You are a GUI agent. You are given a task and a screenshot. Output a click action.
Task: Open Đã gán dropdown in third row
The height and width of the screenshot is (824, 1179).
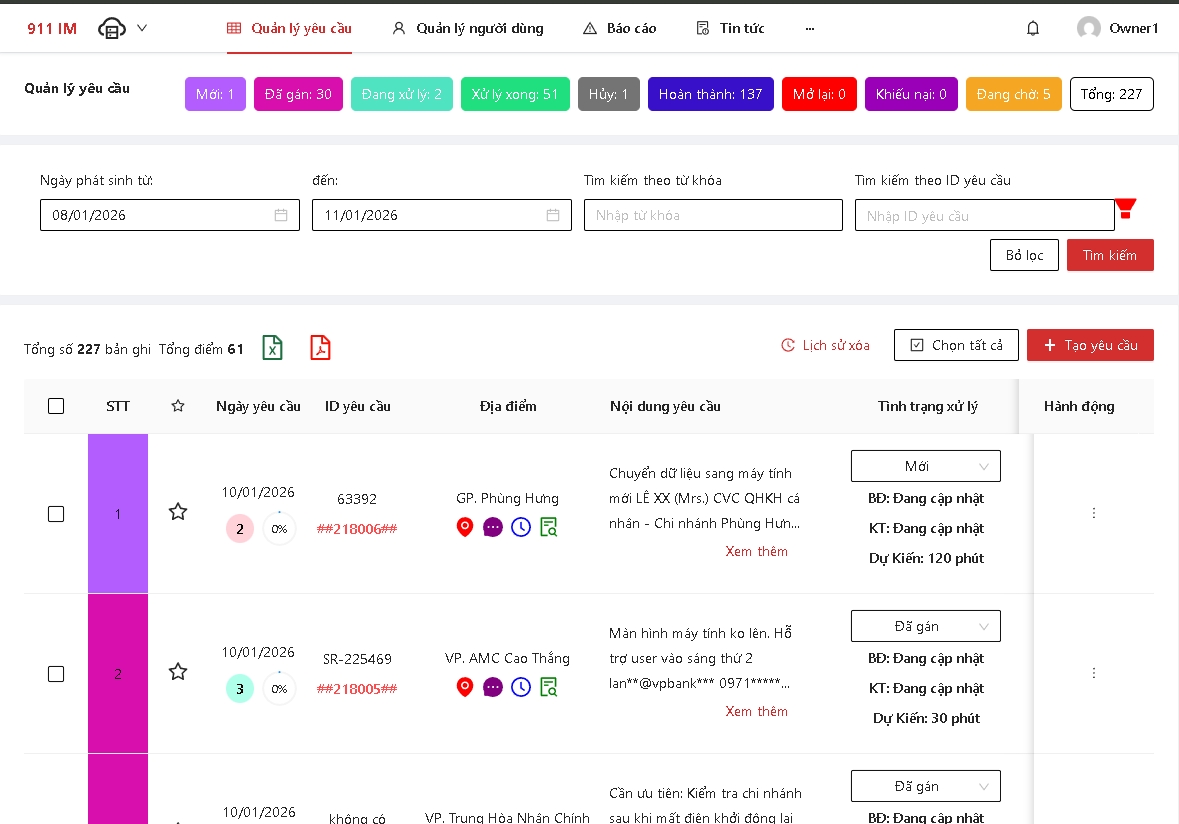[926, 786]
